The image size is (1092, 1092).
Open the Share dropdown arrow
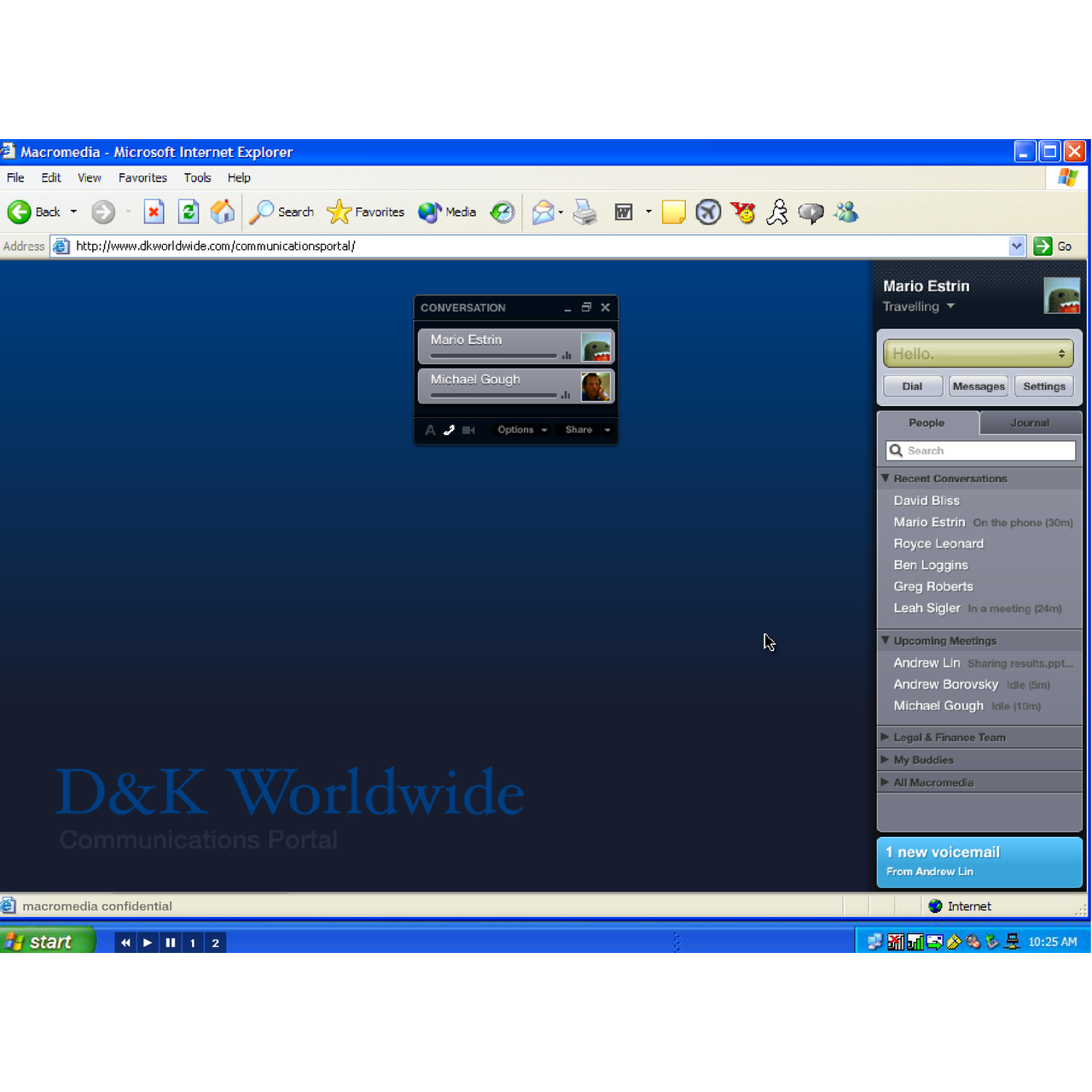click(x=607, y=430)
